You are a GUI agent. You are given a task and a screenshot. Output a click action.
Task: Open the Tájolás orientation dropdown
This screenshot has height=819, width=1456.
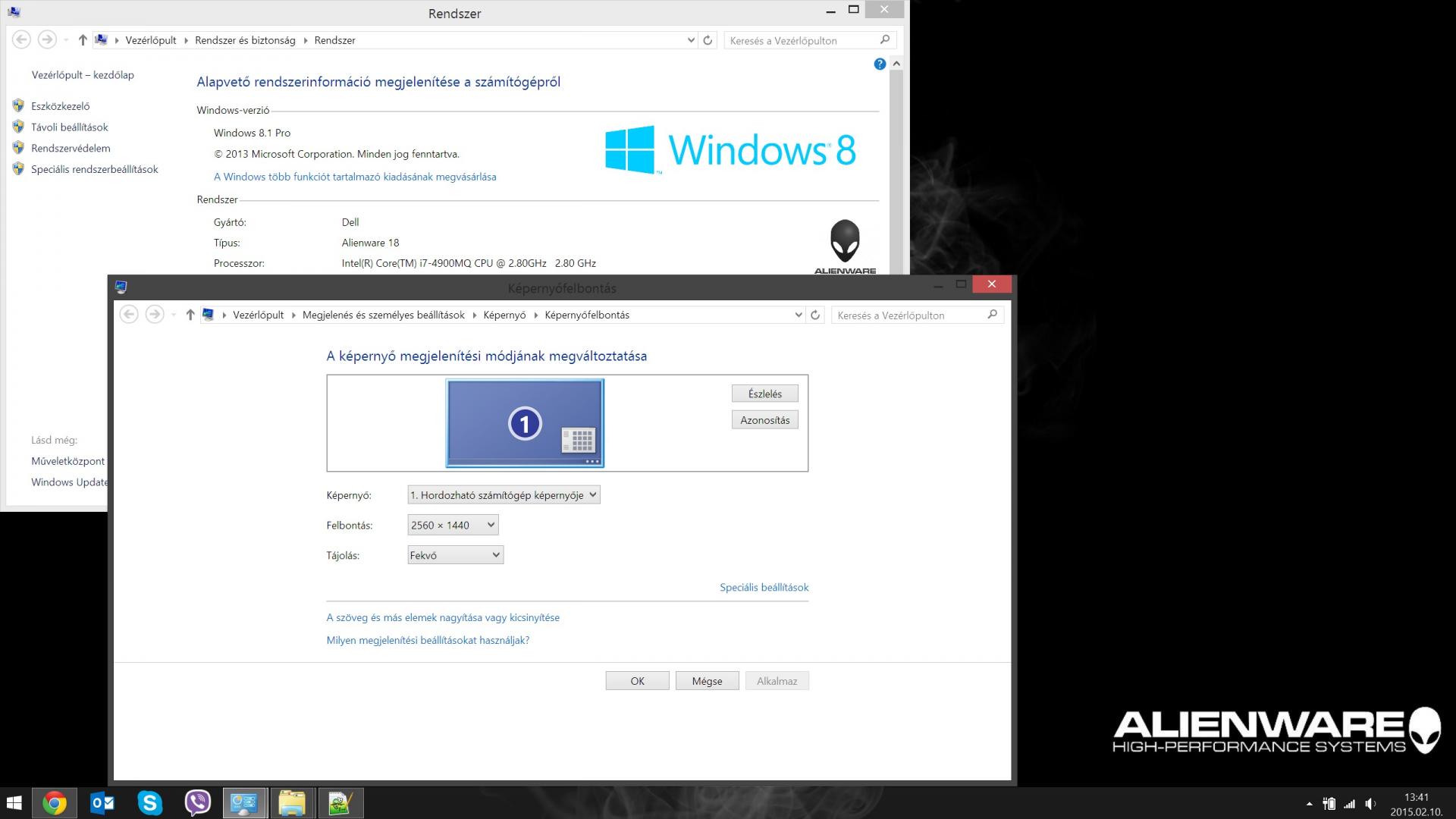[455, 555]
